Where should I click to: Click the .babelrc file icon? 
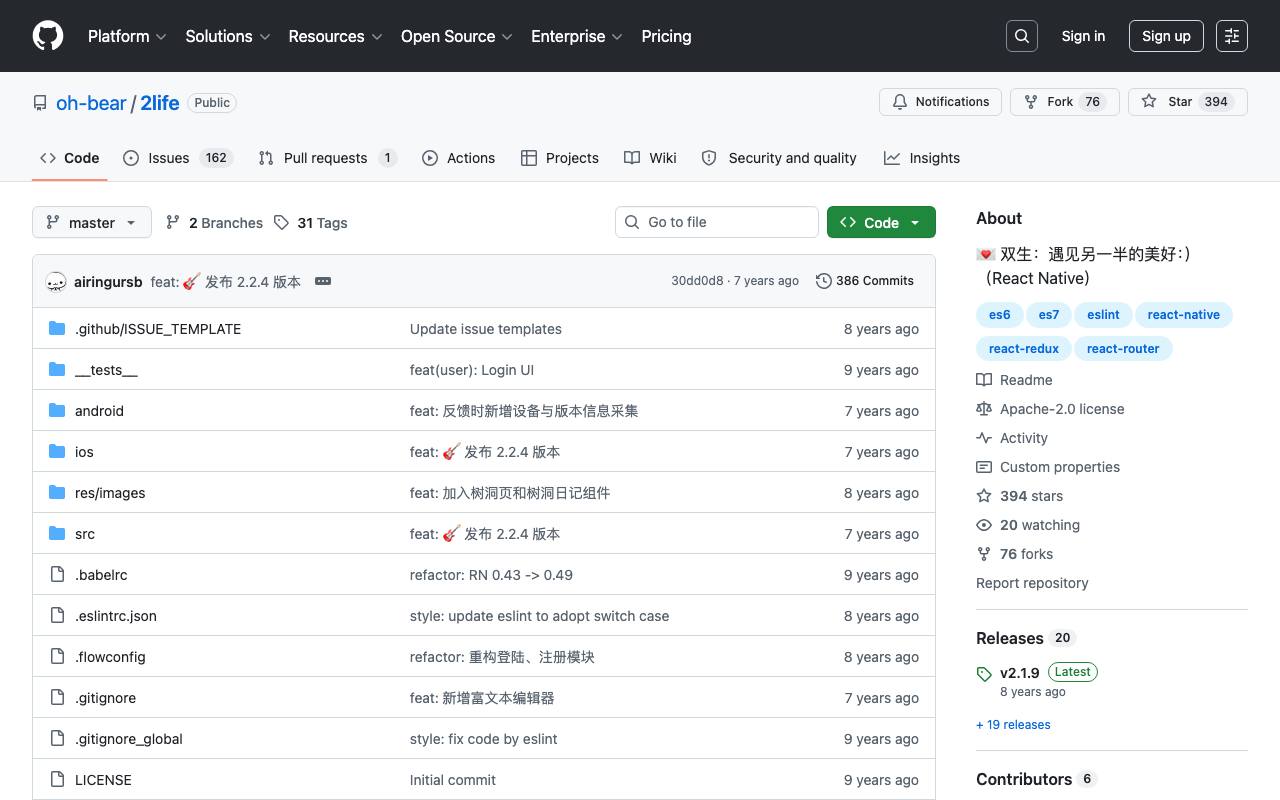pyautogui.click(x=57, y=575)
